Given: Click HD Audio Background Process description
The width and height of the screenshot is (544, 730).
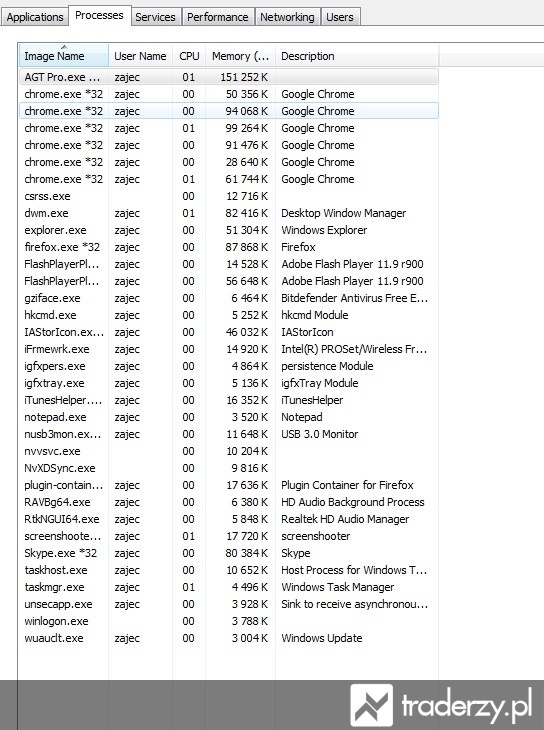Looking at the screenshot, I should [x=353, y=502].
